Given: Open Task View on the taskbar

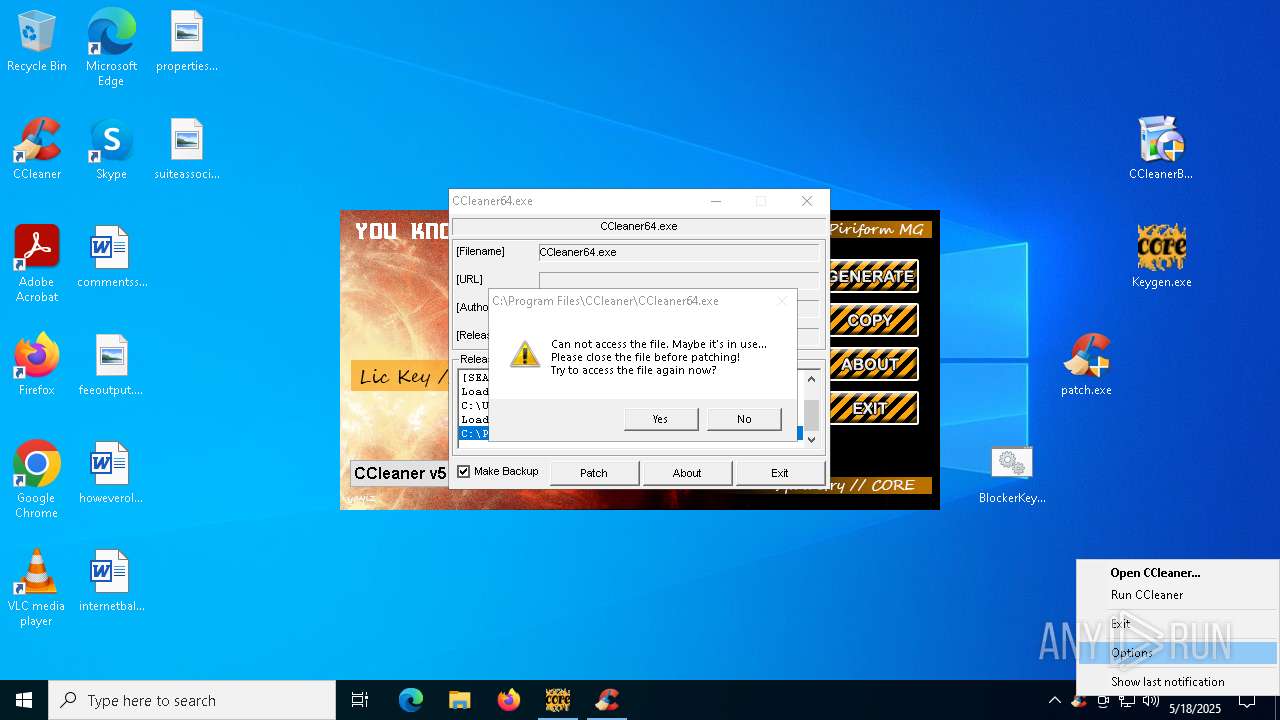Looking at the screenshot, I should [x=360, y=700].
